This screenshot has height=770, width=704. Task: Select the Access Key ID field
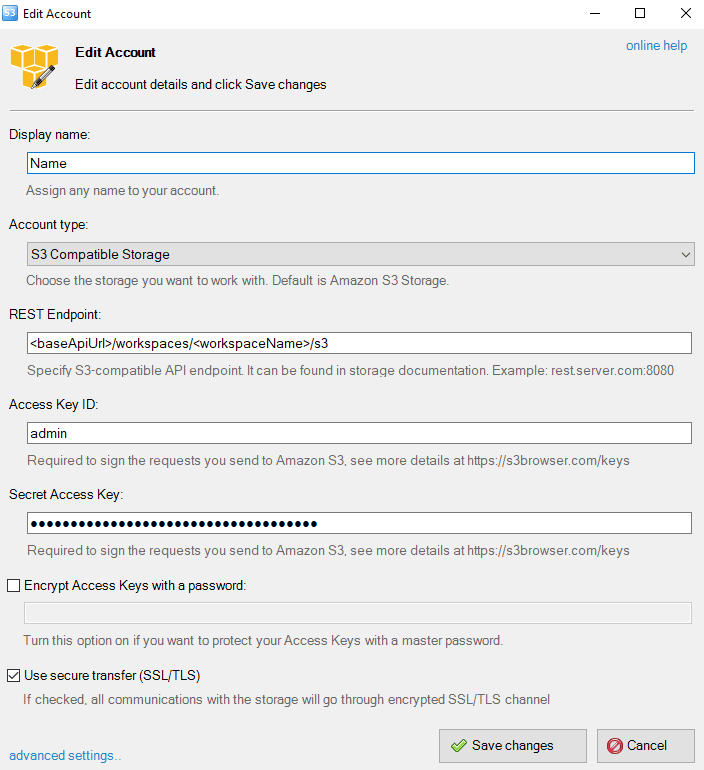359,433
